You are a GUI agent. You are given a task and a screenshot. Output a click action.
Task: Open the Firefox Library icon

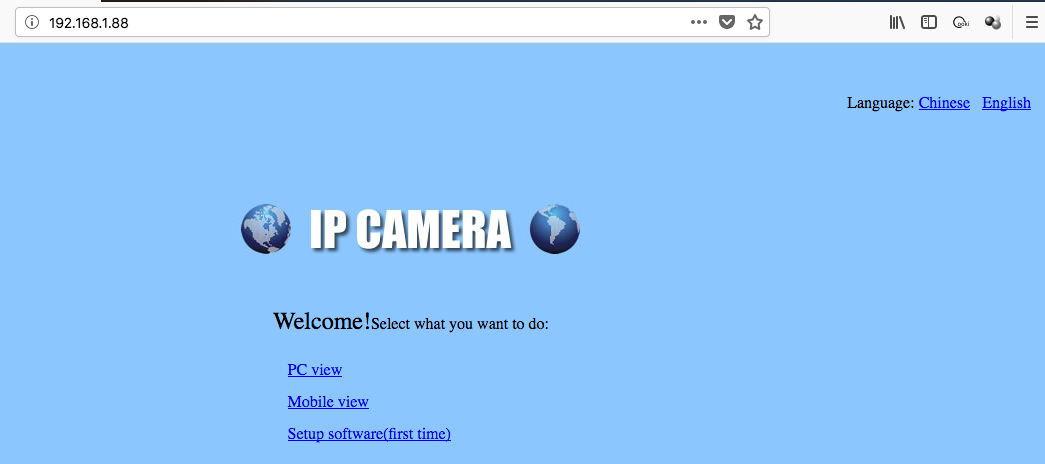[x=897, y=23]
